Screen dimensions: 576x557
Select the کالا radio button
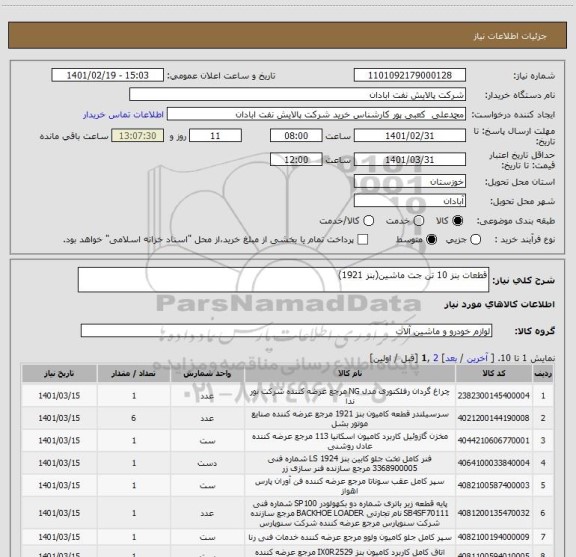458,220
